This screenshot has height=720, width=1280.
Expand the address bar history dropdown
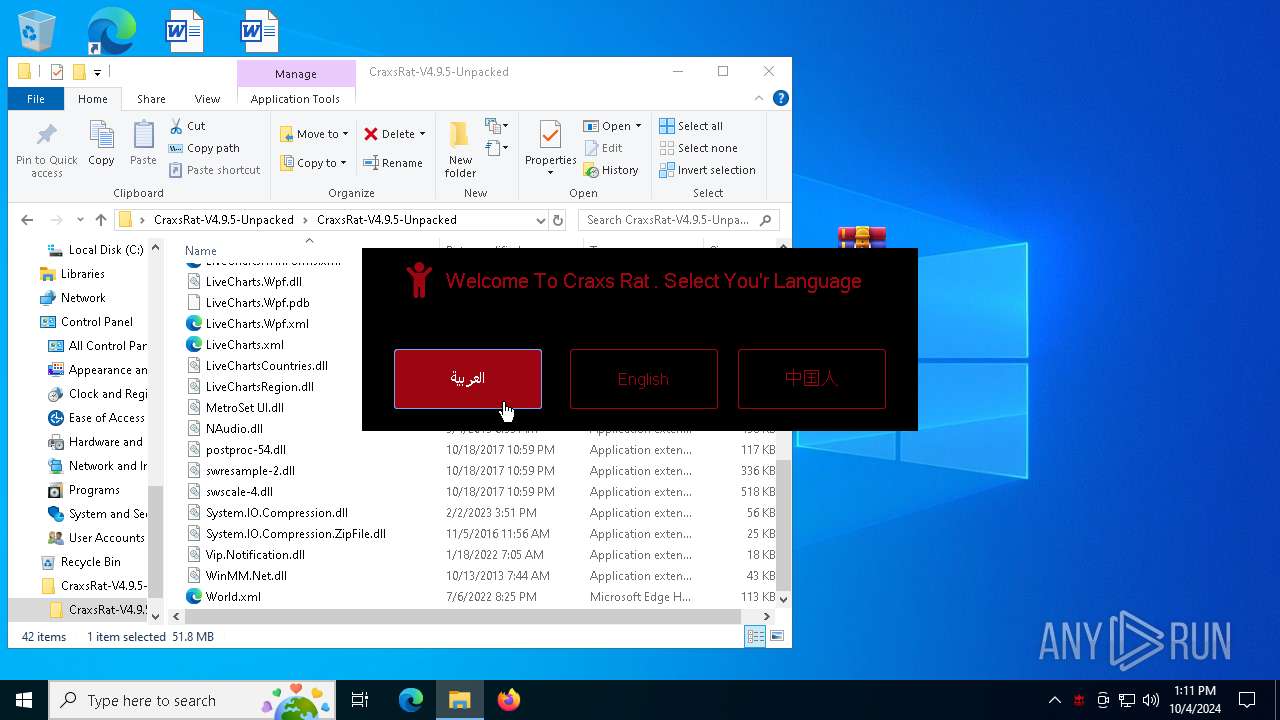540,220
